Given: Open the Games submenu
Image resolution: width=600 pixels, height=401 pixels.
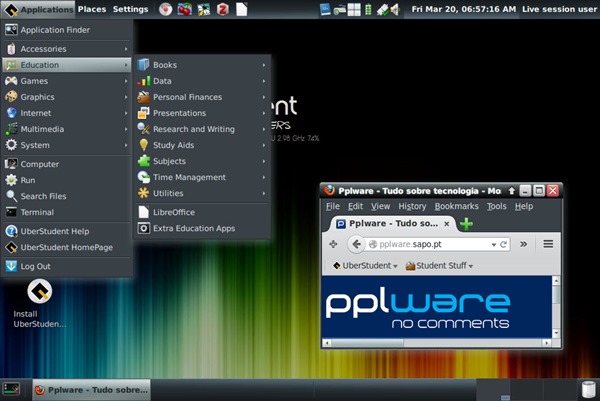Looking at the screenshot, I should click(x=67, y=81).
